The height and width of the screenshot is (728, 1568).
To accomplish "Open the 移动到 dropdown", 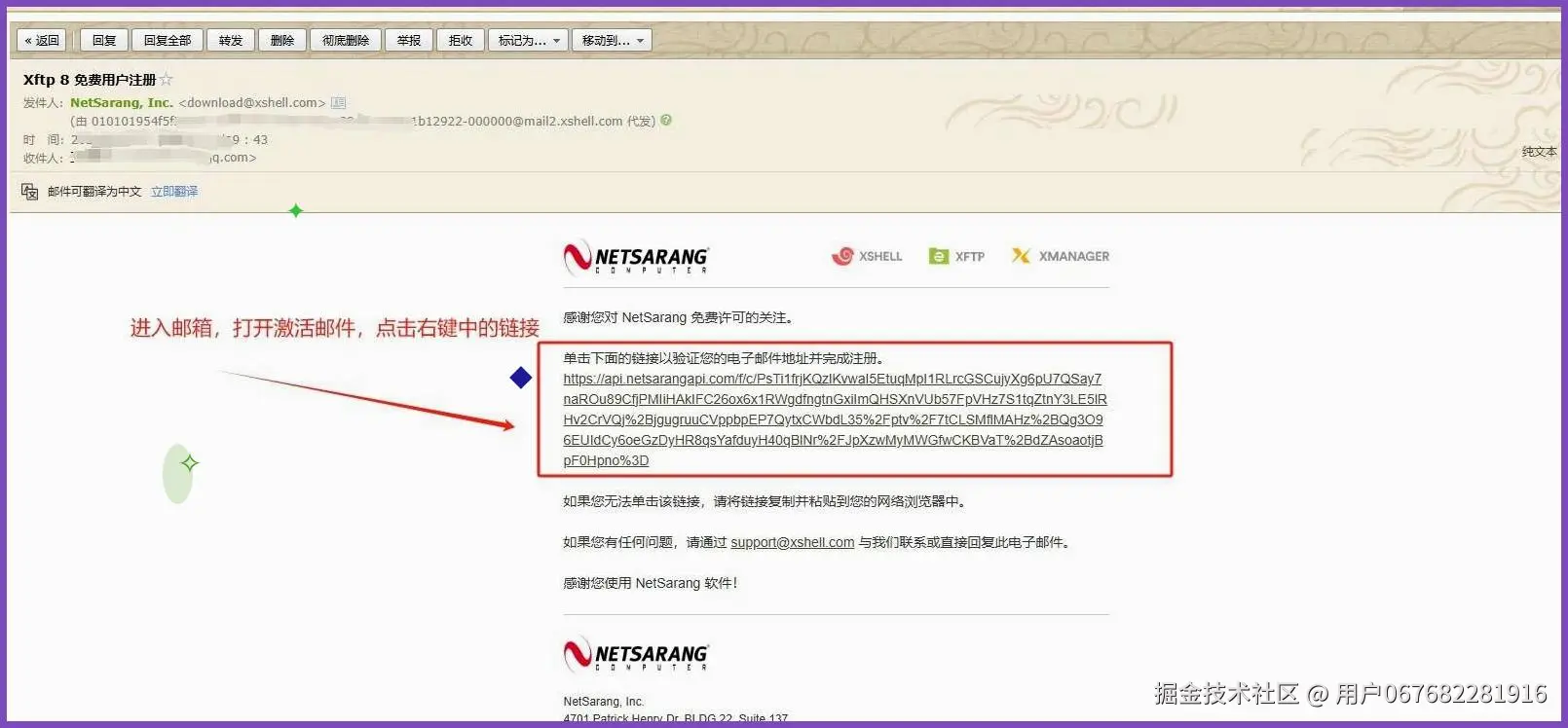I will [x=612, y=40].
